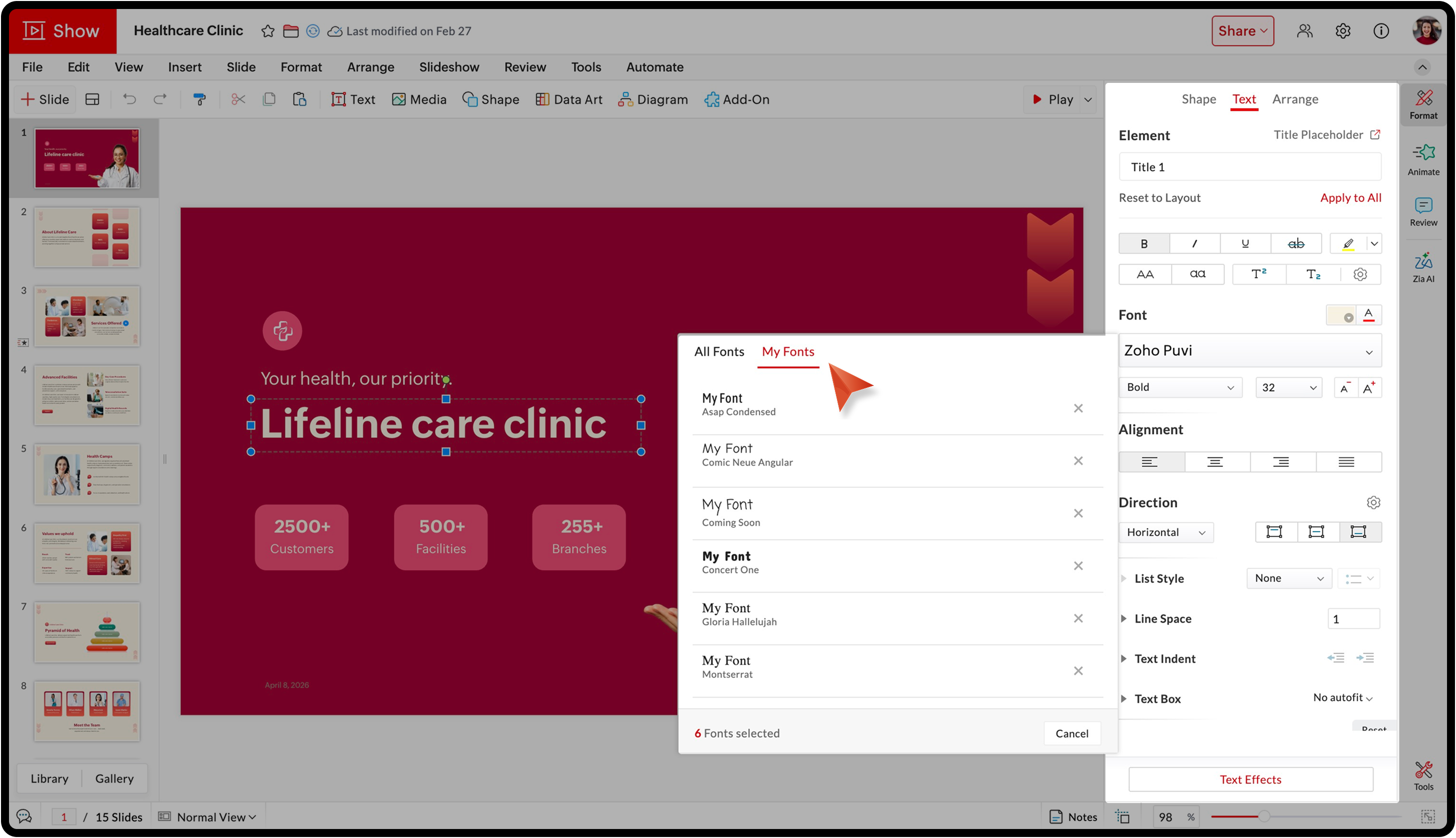
Task: Click the format painter icon
Action: (x=199, y=99)
